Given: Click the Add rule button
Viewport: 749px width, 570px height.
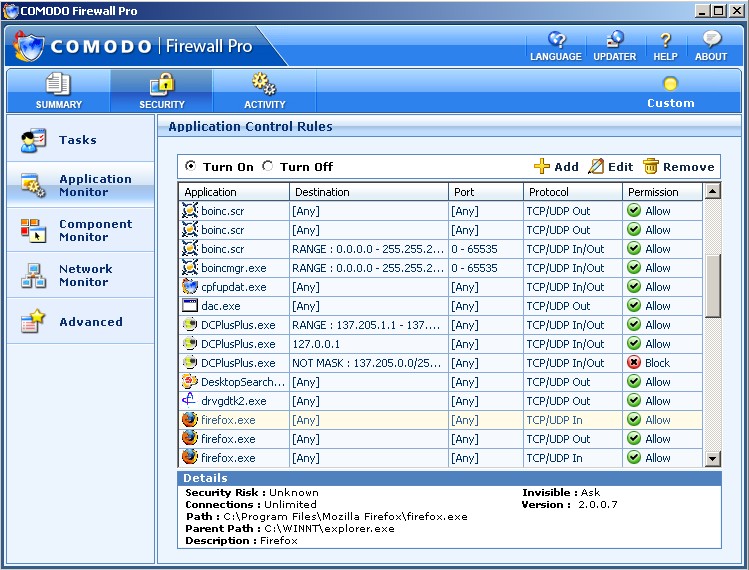Looking at the screenshot, I should point(556,166).
